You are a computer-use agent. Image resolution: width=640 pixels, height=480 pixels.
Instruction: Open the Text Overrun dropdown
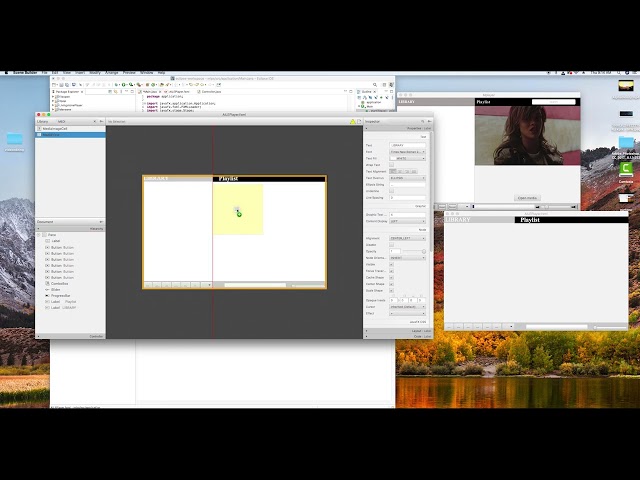pos(407,178)
